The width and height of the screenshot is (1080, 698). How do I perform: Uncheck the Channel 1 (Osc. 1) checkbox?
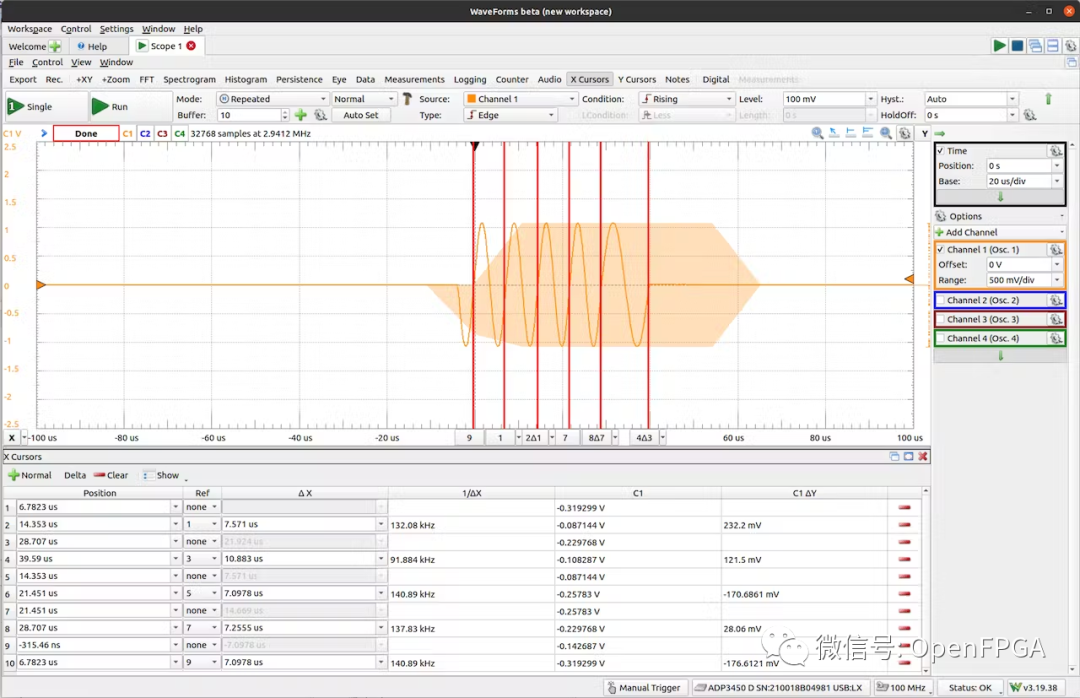(x=940, y=250)
